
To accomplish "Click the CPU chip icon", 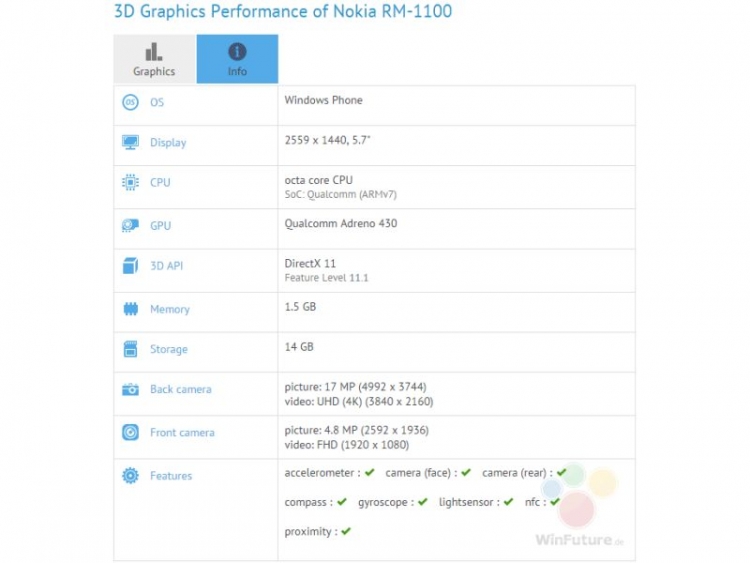I will [130, 182].
